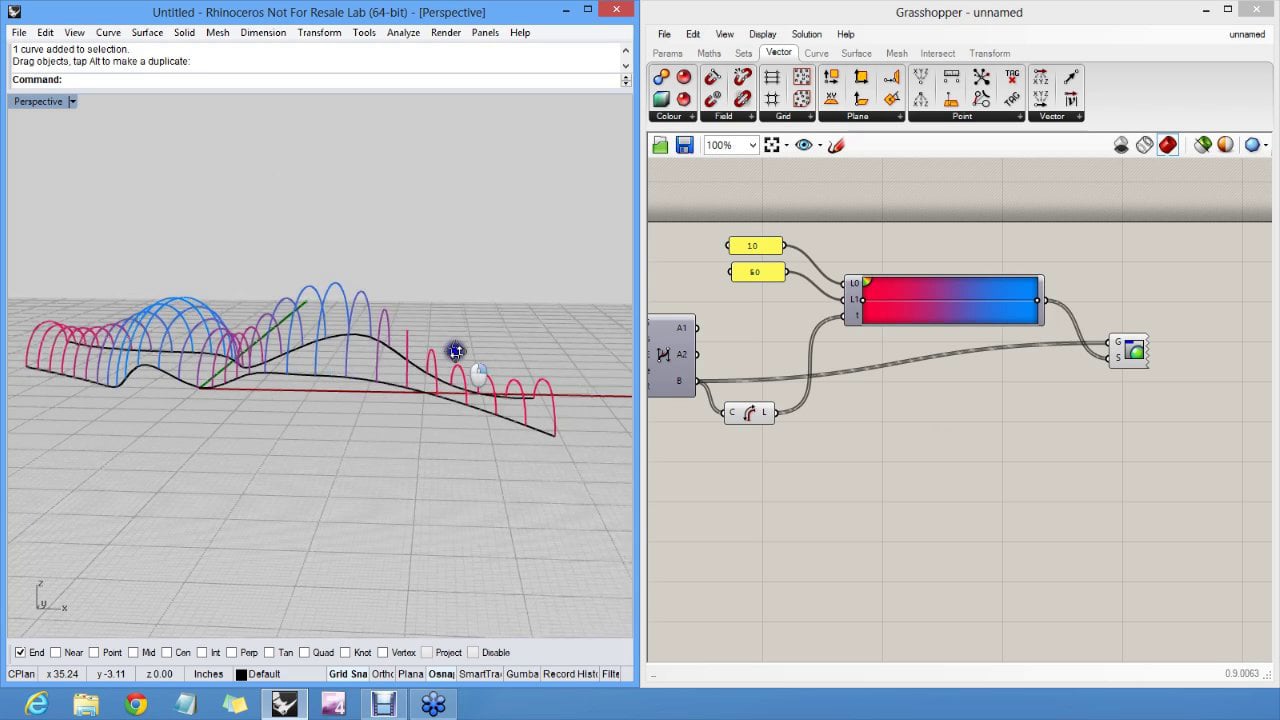The height and width of the screenshot is (720, 1280).
Task: Switch to the Curve tab in Grasshopper
Action: [816, 53]
